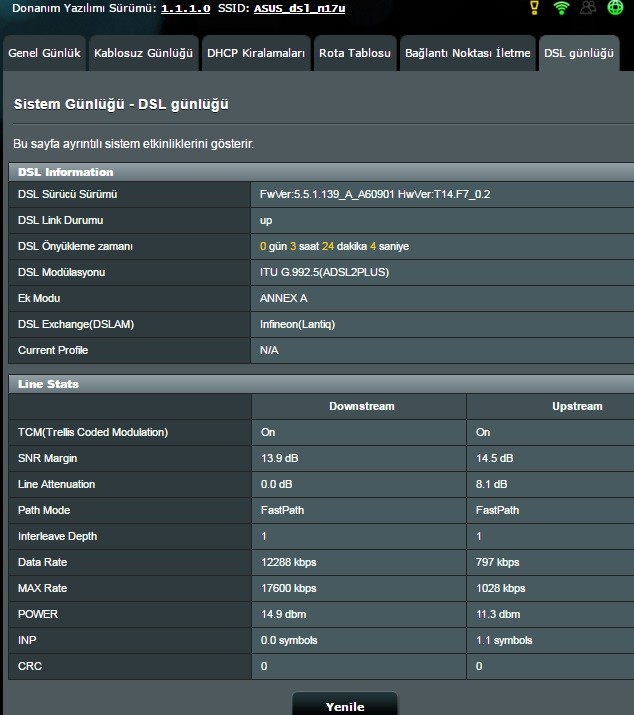Click the 12288 kbps data rate

pos(288,562)
